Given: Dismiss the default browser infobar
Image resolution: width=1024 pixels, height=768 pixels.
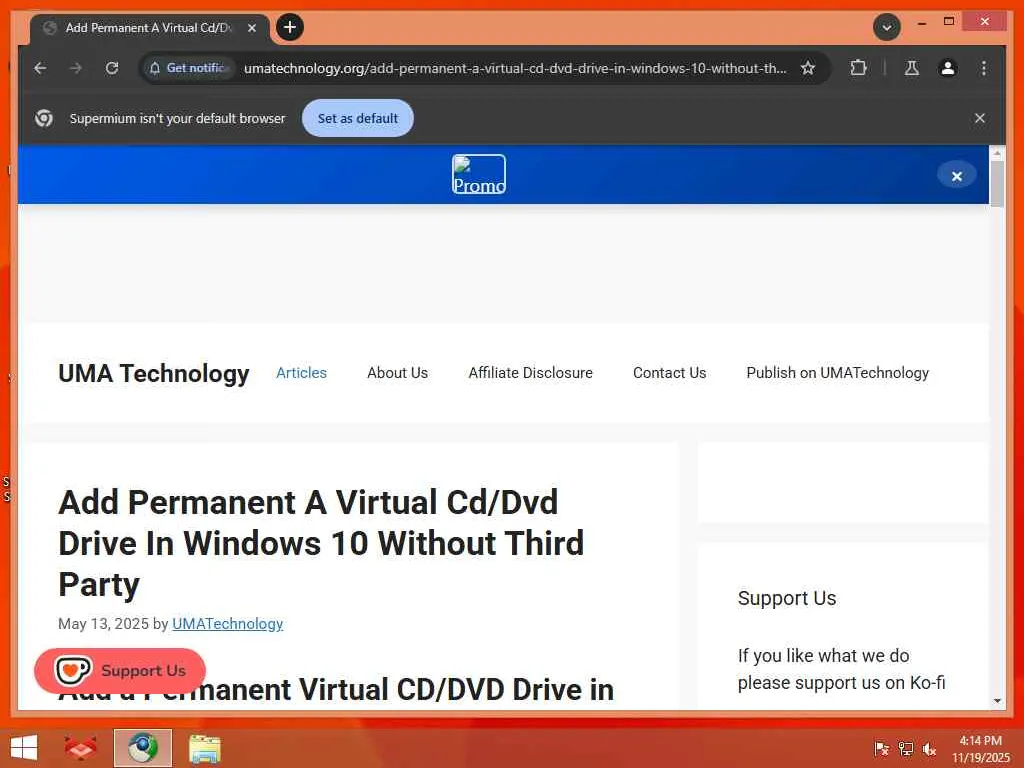Looking at the screenshot, I should coord(979,118).
